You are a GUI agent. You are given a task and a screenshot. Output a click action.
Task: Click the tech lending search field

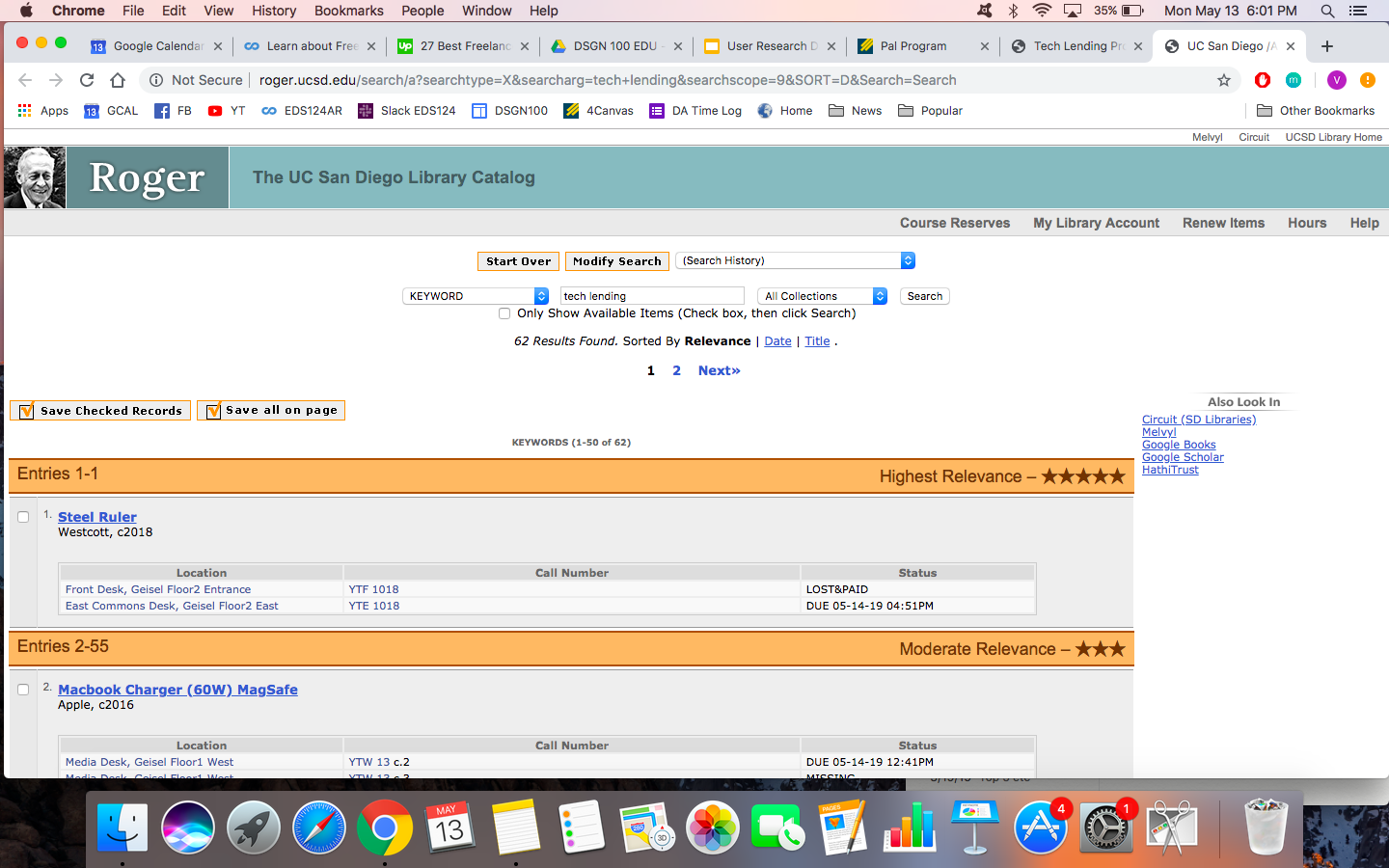point(652,296)
